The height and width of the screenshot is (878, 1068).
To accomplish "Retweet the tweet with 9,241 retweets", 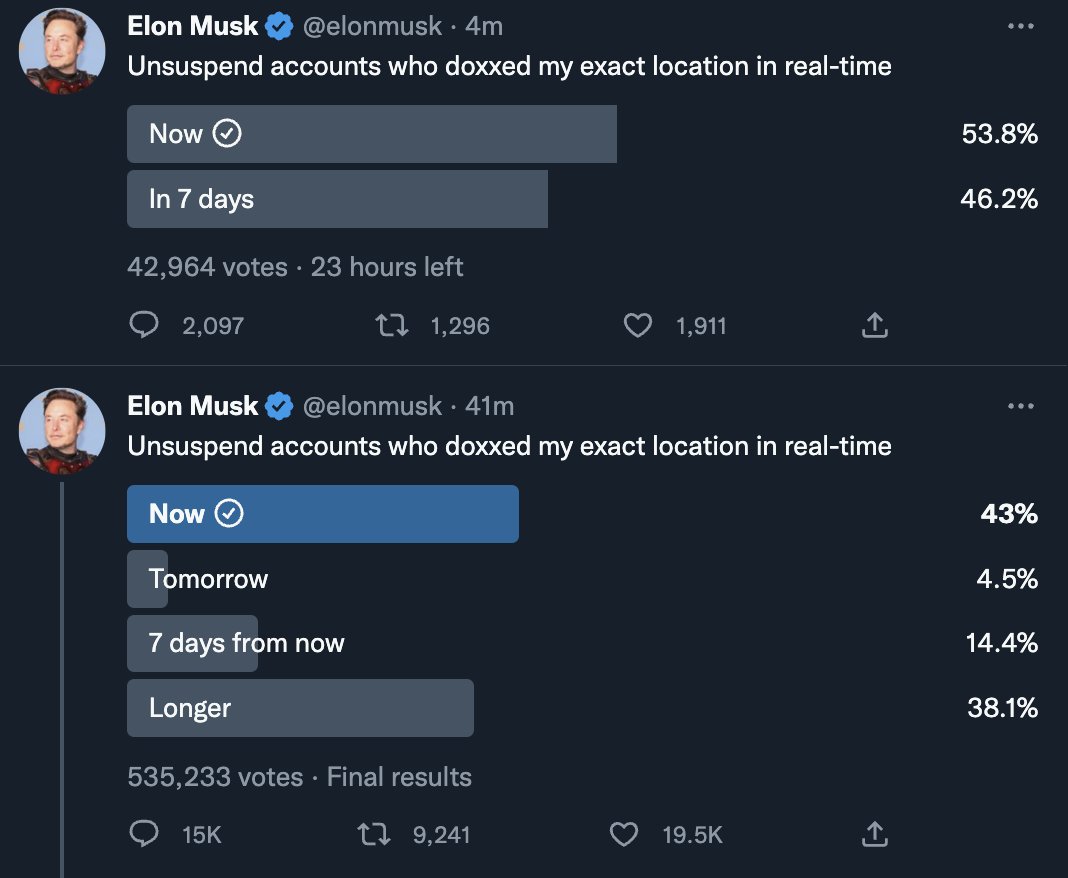I will pyautogui.click(x=374, y=834).
